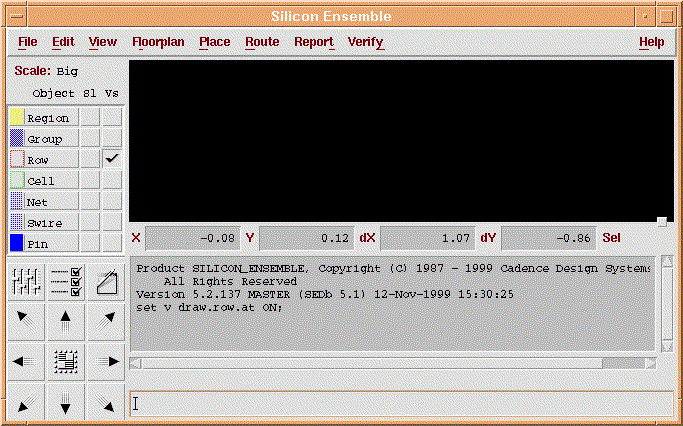The image size is (683, 426).
Task: Open the Route menu
Action: pyautogui.click(x=262, y=42)
